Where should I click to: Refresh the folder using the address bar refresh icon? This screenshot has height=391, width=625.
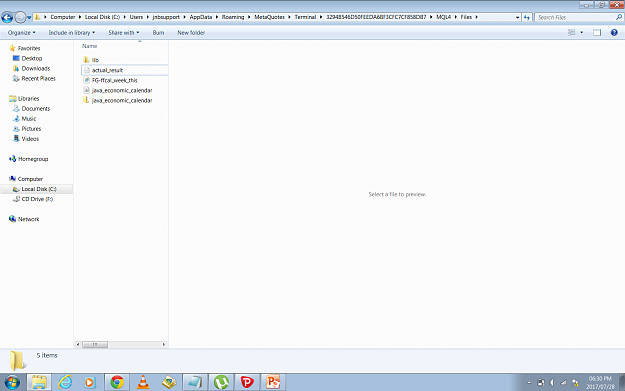[527, 18]
